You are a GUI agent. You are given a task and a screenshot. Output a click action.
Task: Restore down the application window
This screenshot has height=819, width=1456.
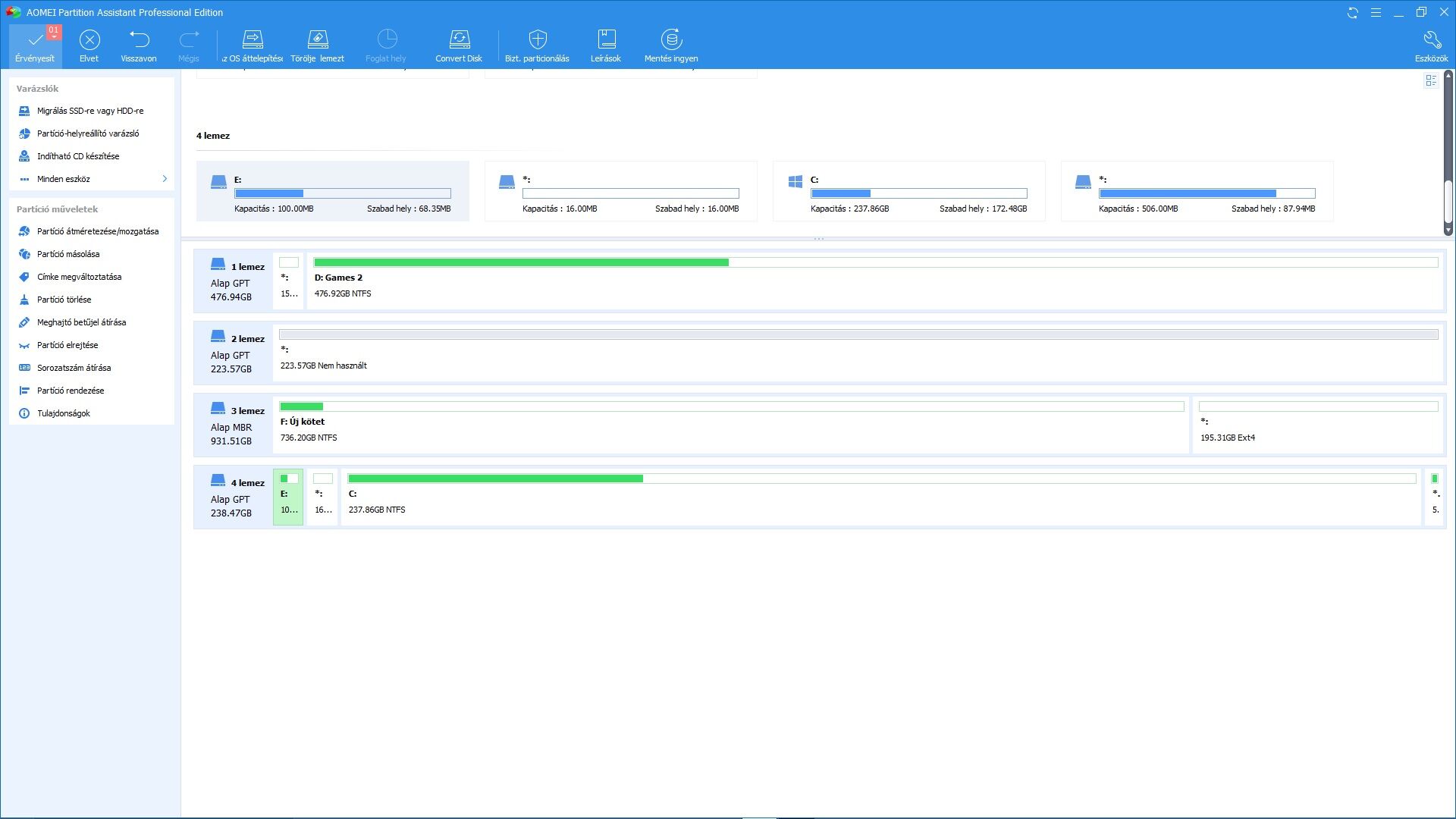[1421, 13]
